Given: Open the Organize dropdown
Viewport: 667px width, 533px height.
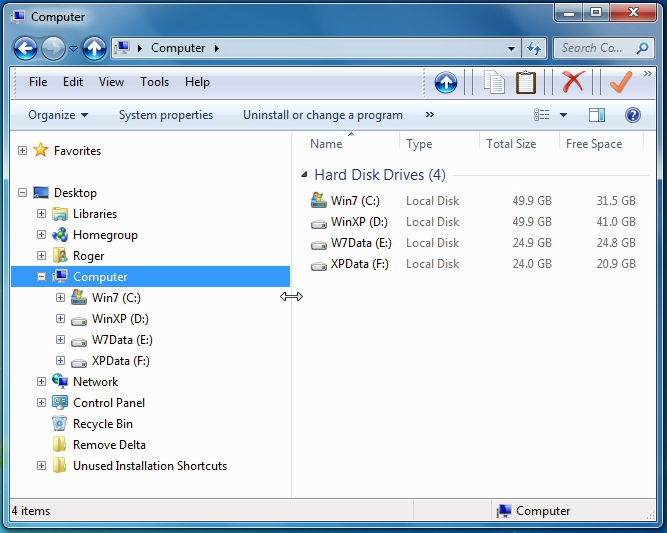Looking at the screenshot, I should click(58, 115).
